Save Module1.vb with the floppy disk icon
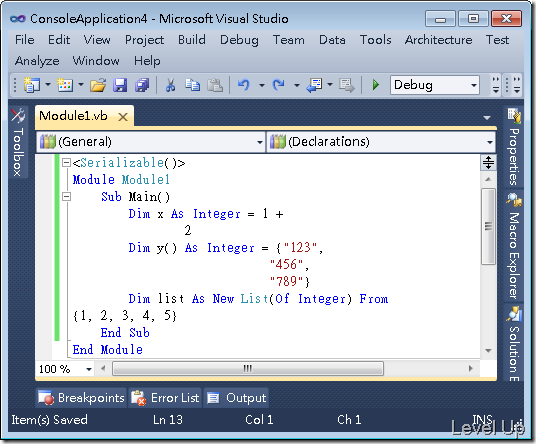 [120, 85]
